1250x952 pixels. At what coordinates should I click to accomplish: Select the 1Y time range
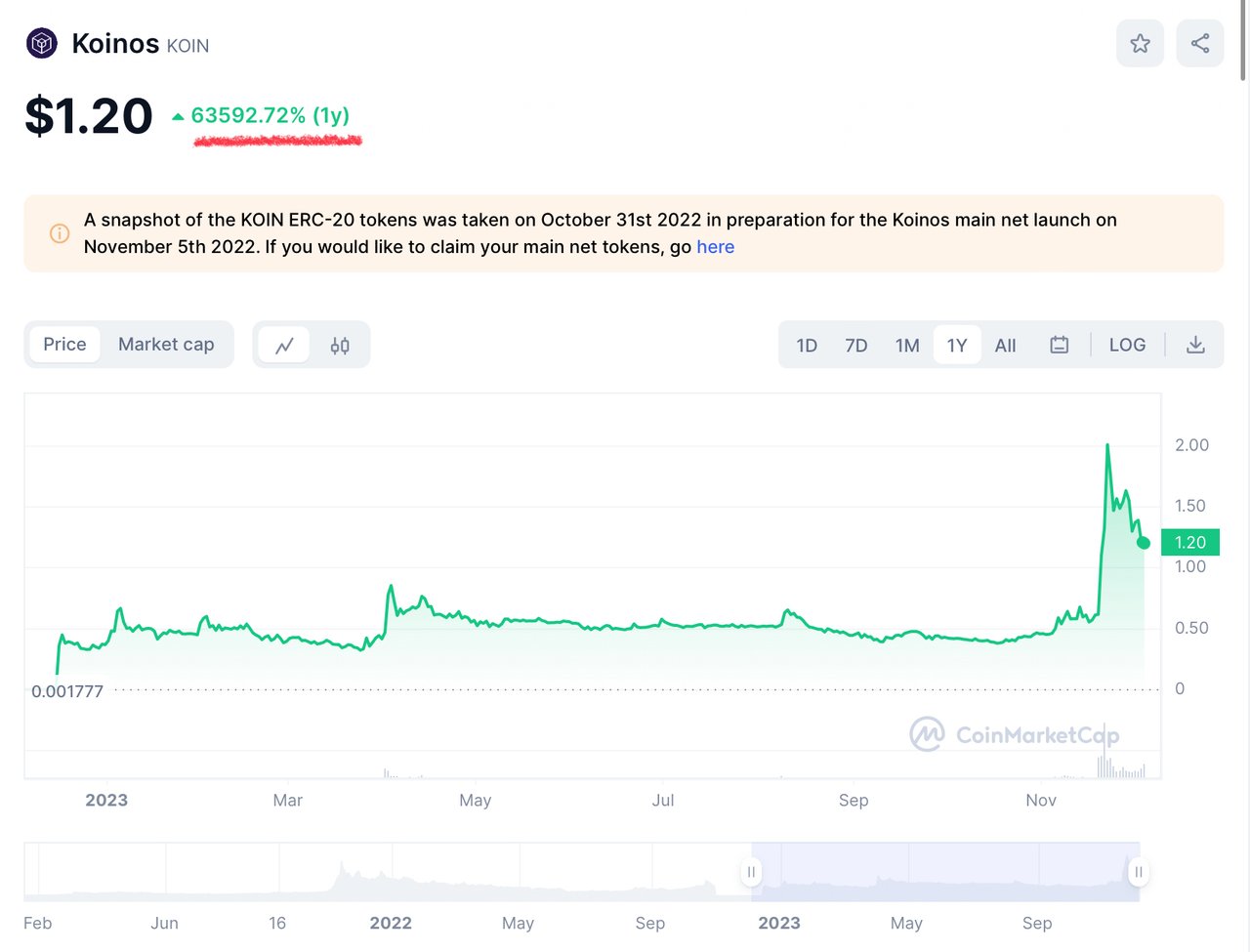957,346
